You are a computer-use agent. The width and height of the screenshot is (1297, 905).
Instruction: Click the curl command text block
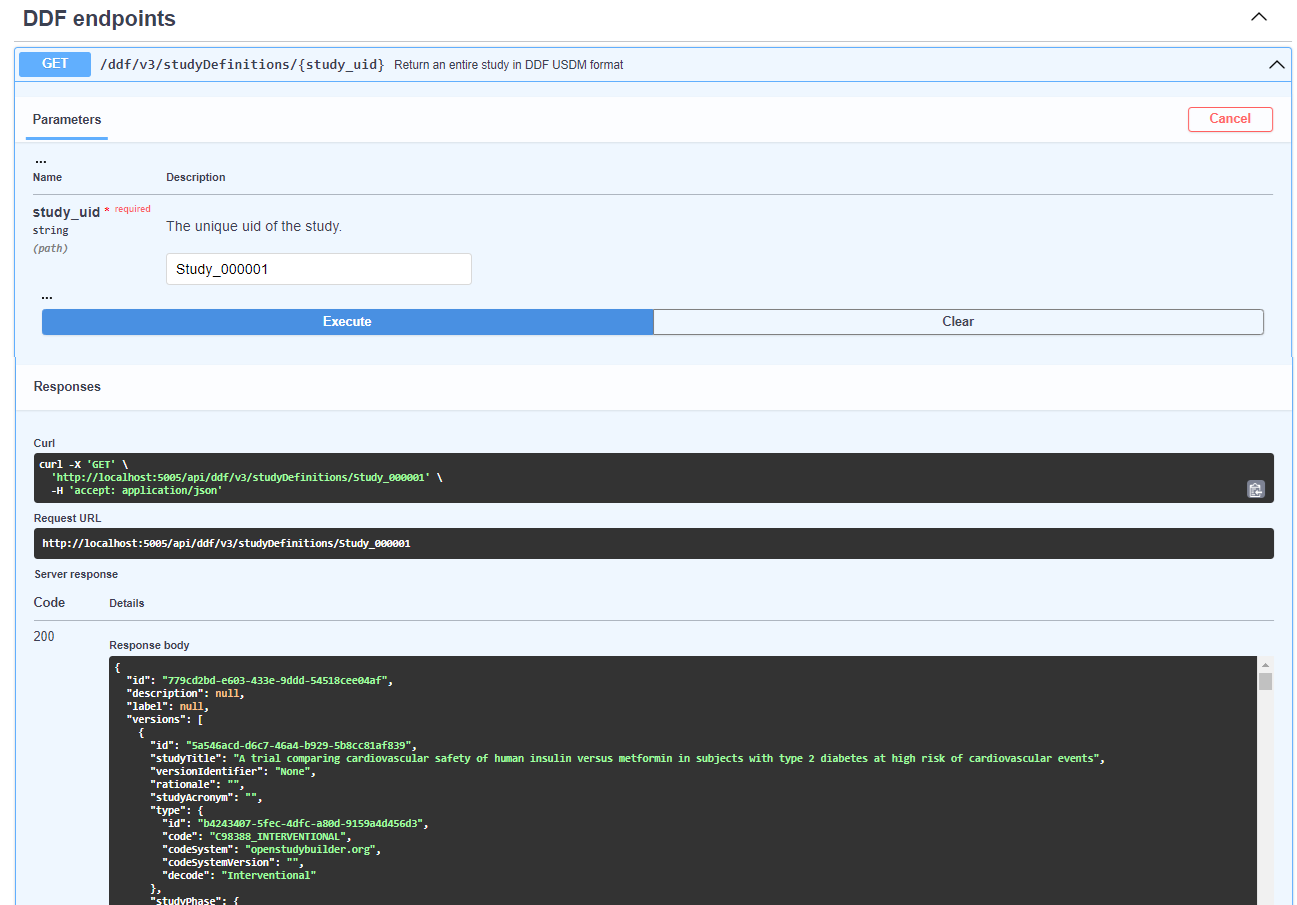[x=654, y=478]
